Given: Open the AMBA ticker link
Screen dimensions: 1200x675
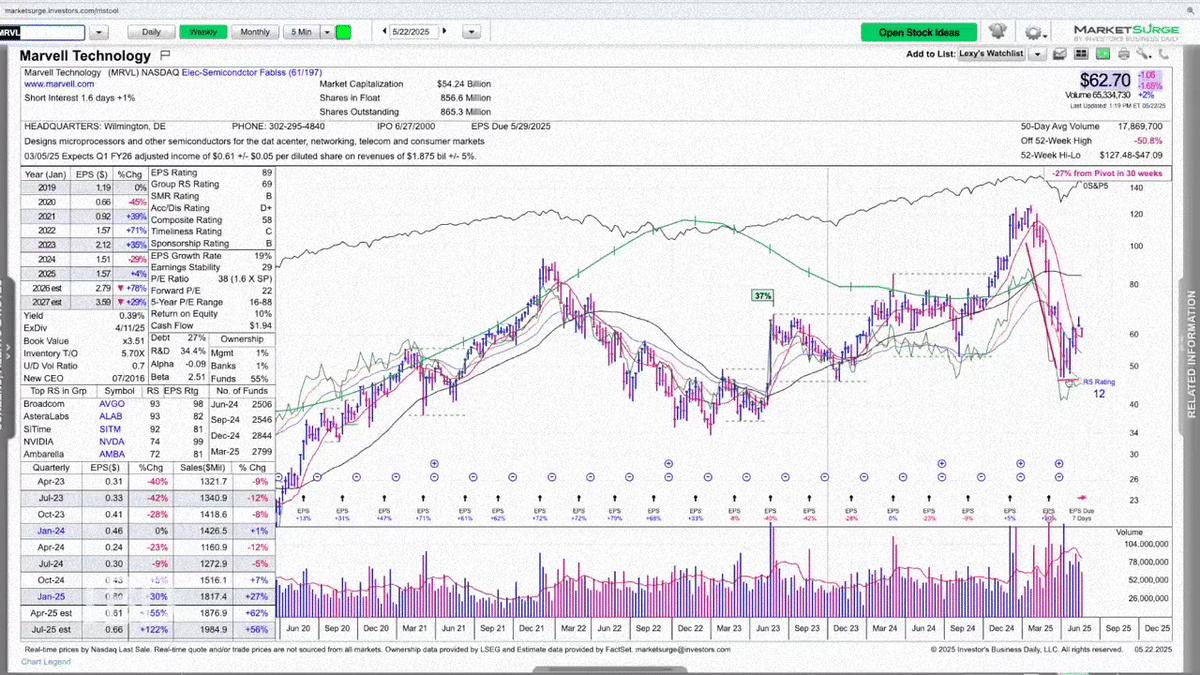Looking at the screenshot, I should pyautogui.click(x=112, y=454).
